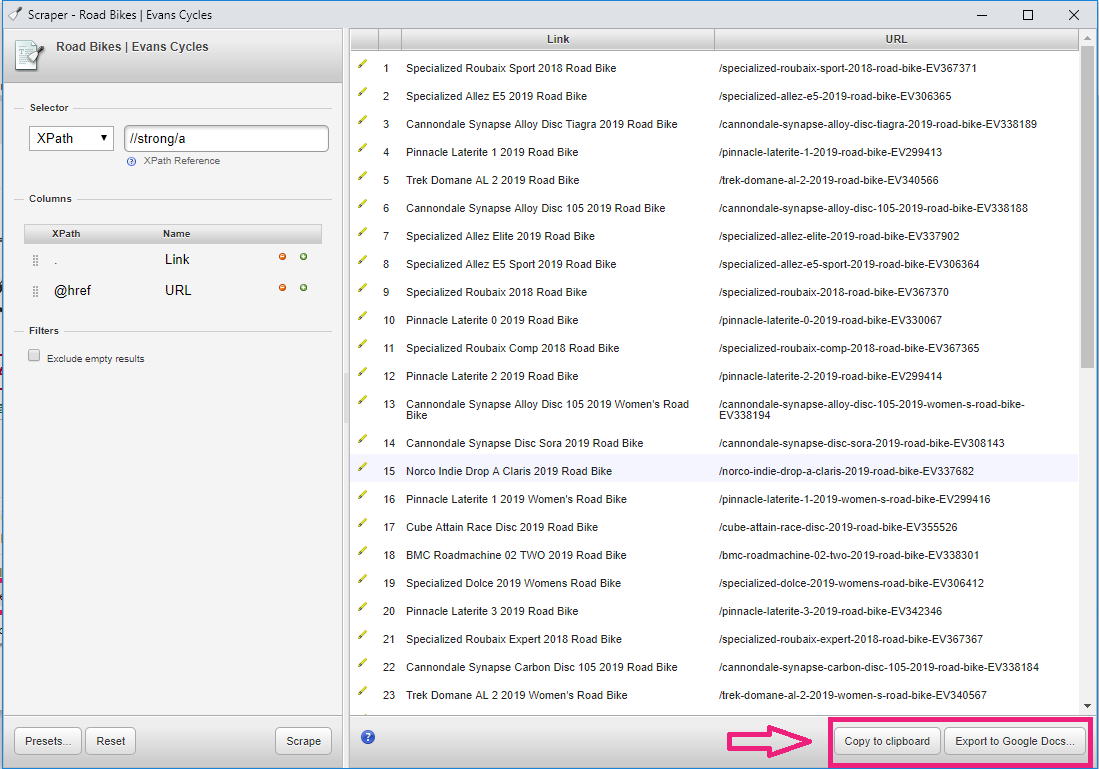
Task: Click the Link name cell in Columns
Action: pyautogui.click(x=177, y=259)
